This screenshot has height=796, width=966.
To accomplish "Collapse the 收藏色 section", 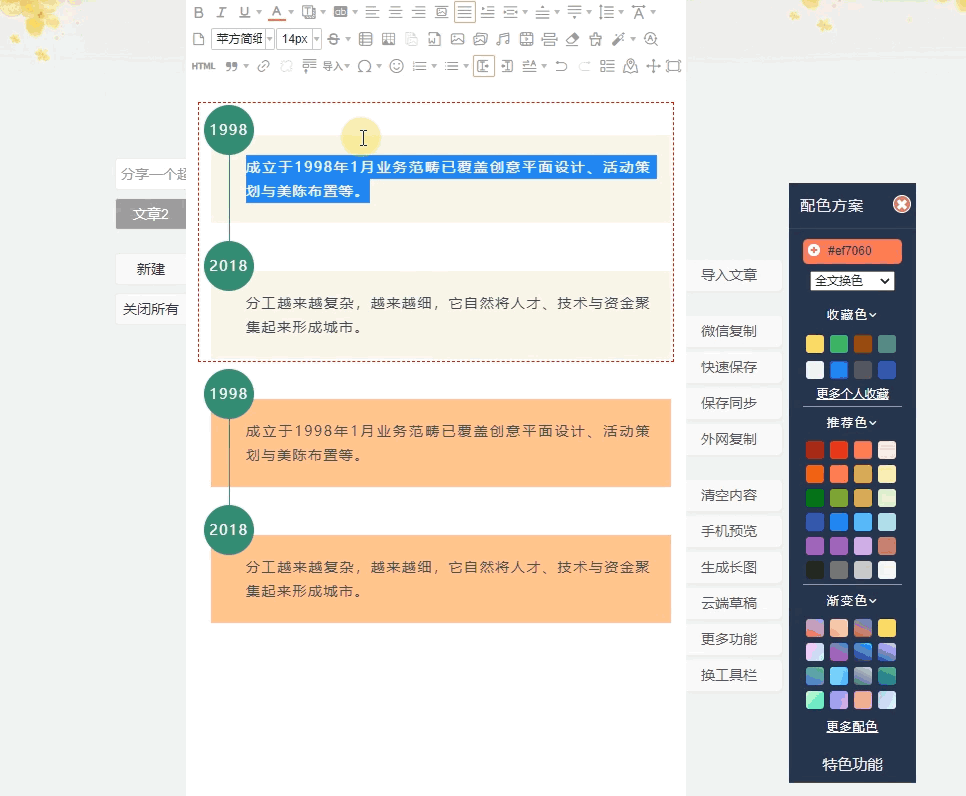I will (x=851, y=314).
